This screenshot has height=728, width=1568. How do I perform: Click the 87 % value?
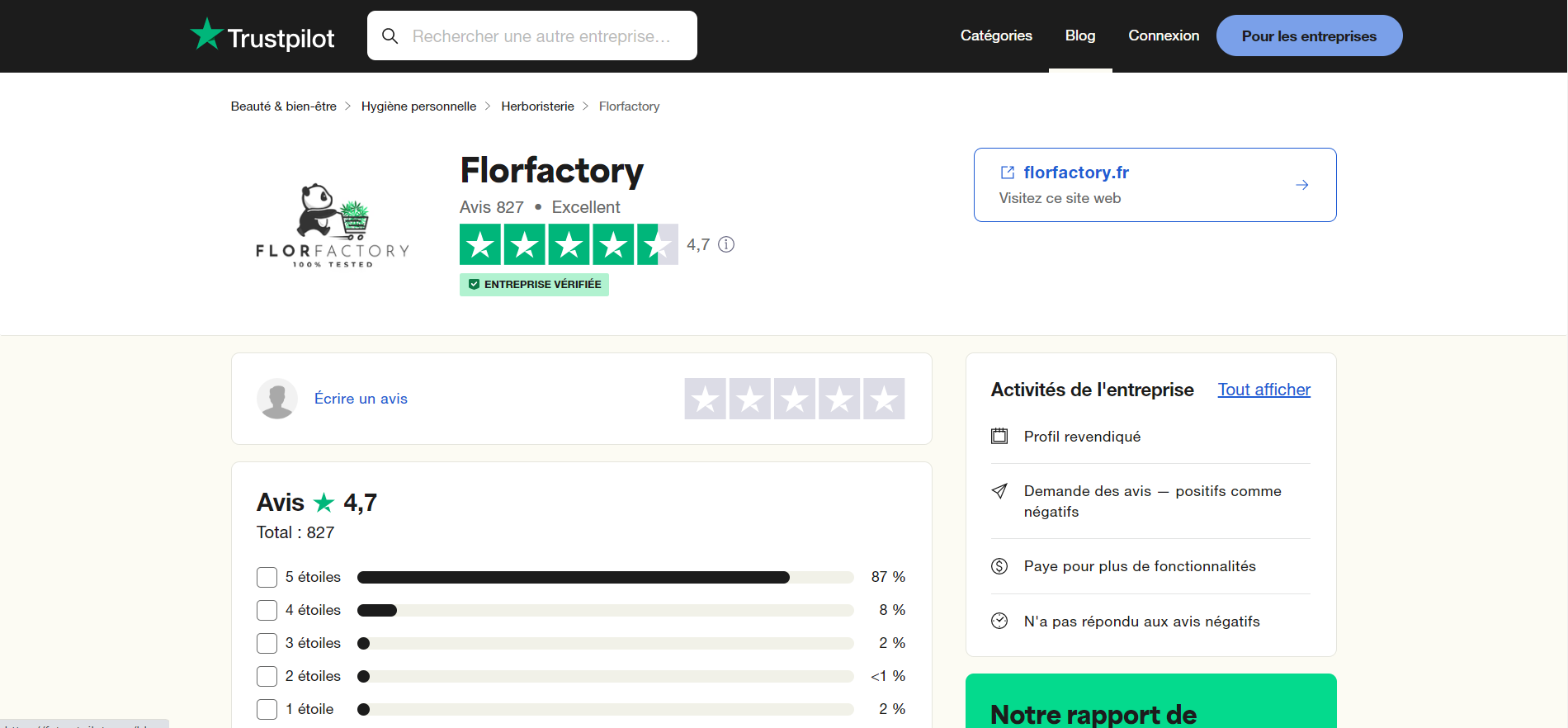888,577
